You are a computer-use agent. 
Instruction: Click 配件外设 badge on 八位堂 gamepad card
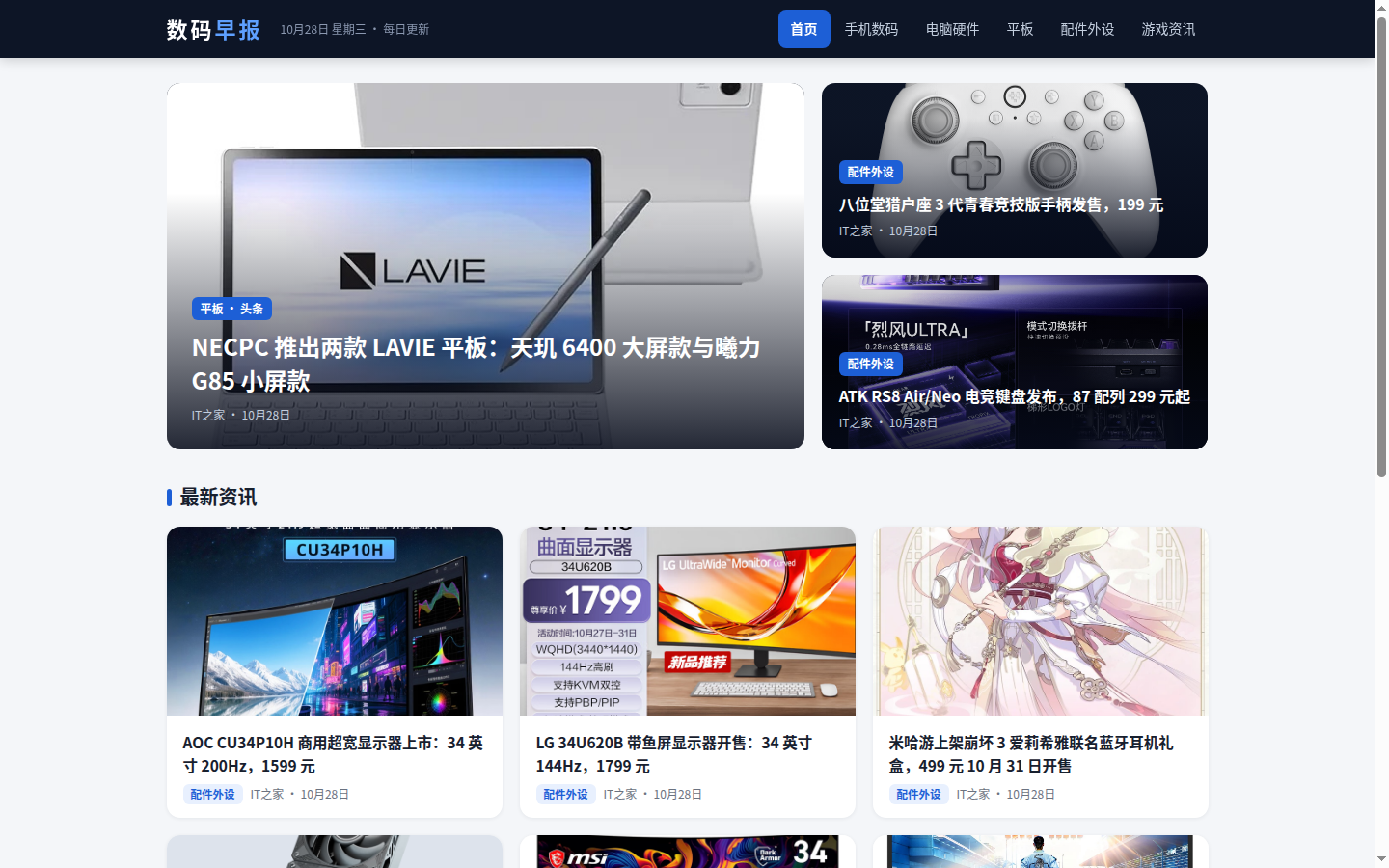point(870,172)
